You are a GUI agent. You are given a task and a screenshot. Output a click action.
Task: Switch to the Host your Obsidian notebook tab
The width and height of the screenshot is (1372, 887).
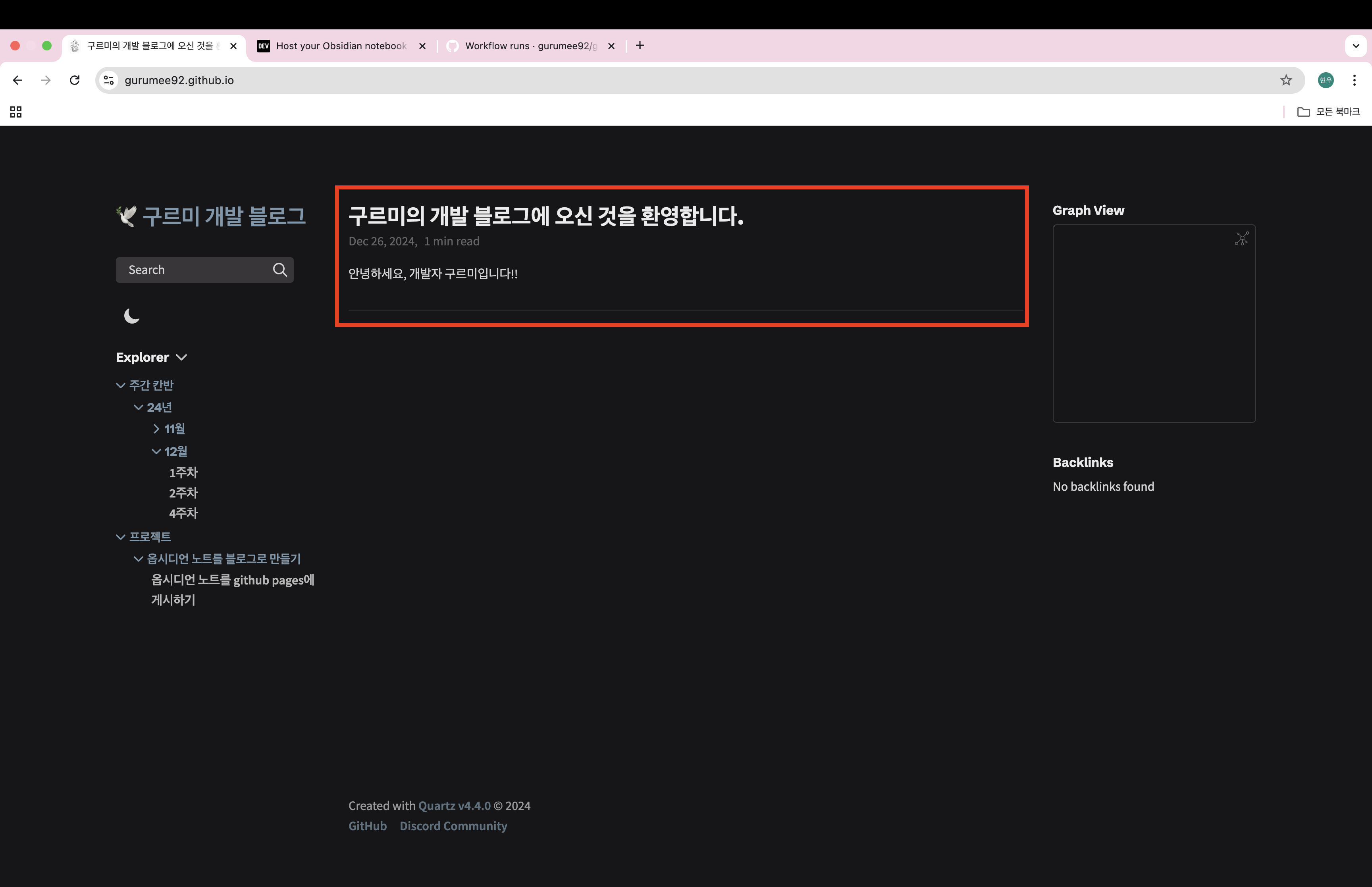tap(341, 46)
